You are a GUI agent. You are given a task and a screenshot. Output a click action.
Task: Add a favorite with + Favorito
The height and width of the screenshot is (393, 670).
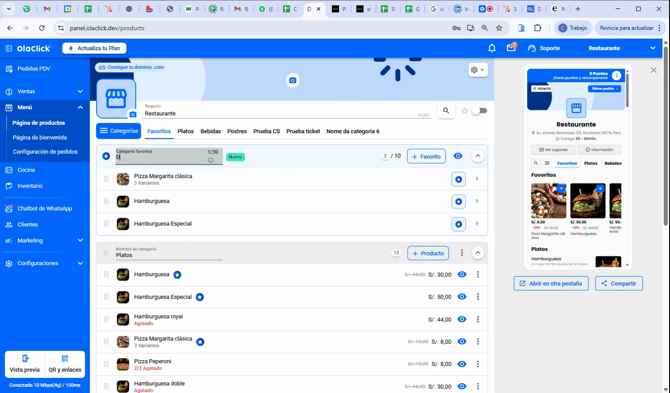click(426, 156)
